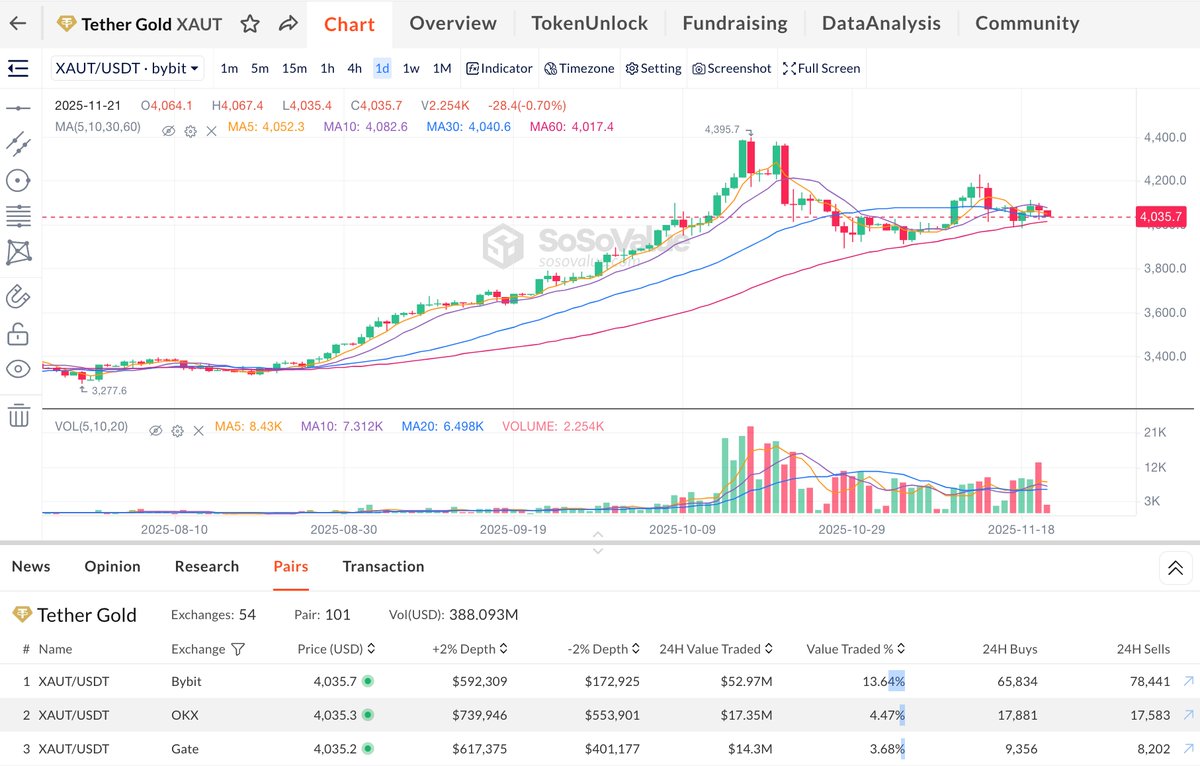Viewport: 1200px width, 766px height.
Task: Select the circle shape drawing tool
Action: [18, 180]
